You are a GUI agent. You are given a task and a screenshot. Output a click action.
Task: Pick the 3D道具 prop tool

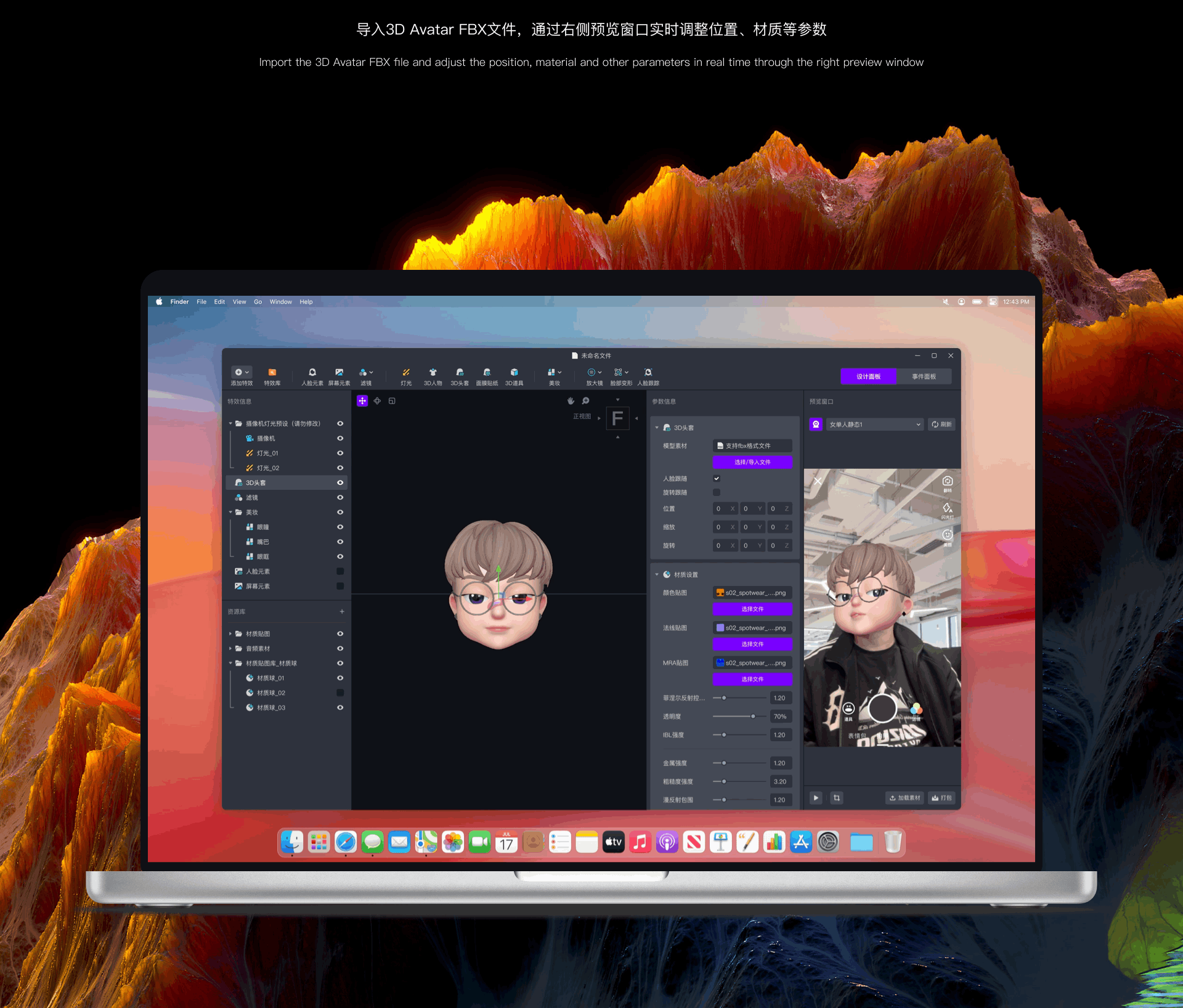(514, 376)
